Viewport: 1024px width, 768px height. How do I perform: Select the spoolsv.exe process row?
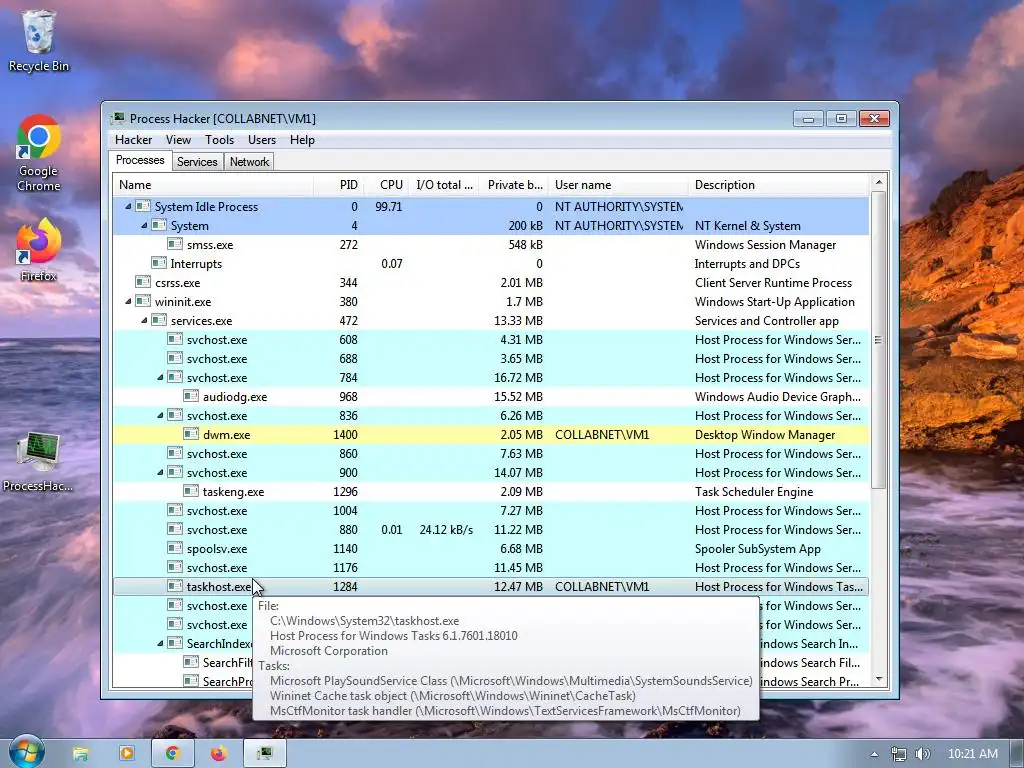490,549
